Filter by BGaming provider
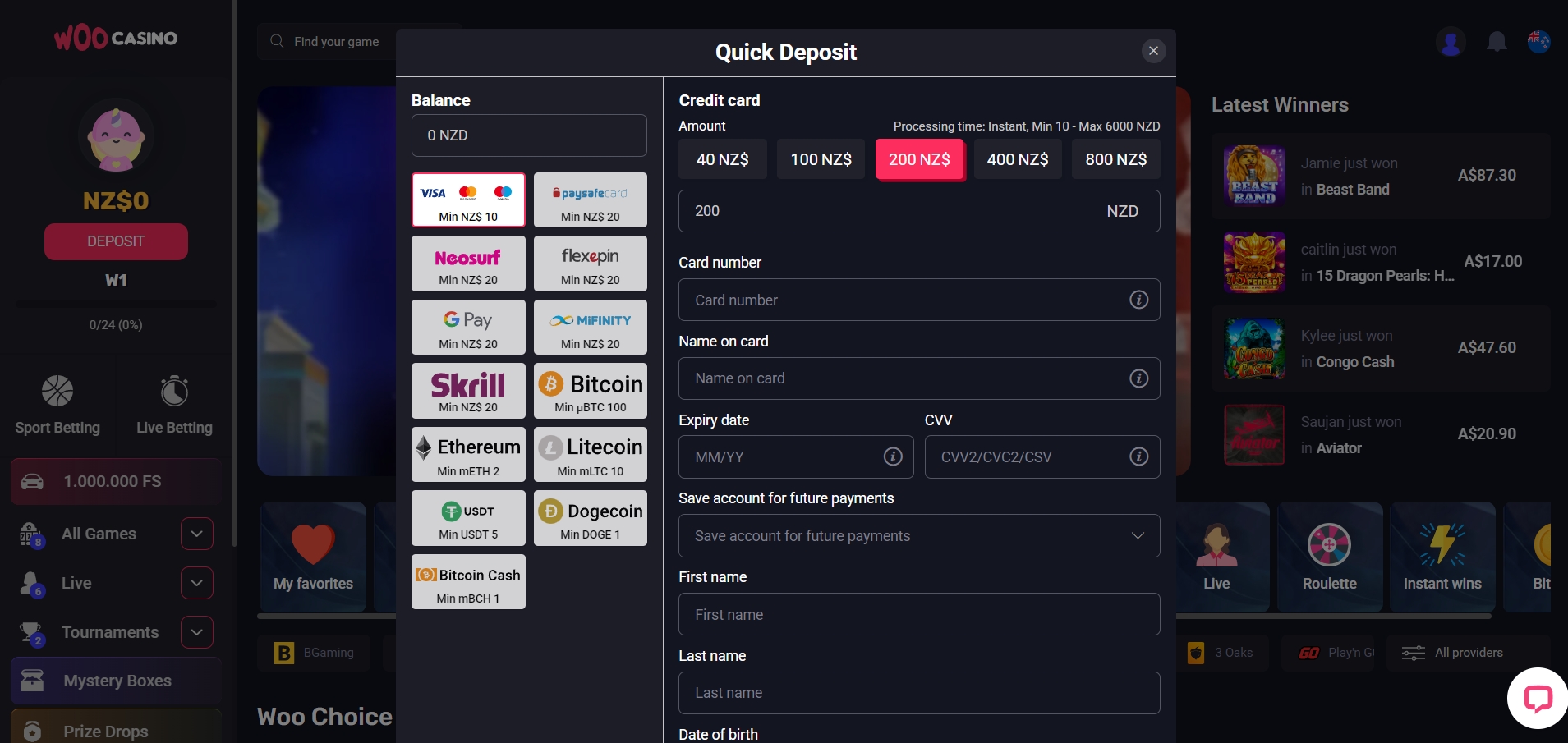Image resolution: width=1568 pixels, height=743 pixels. tap(313, 653)
